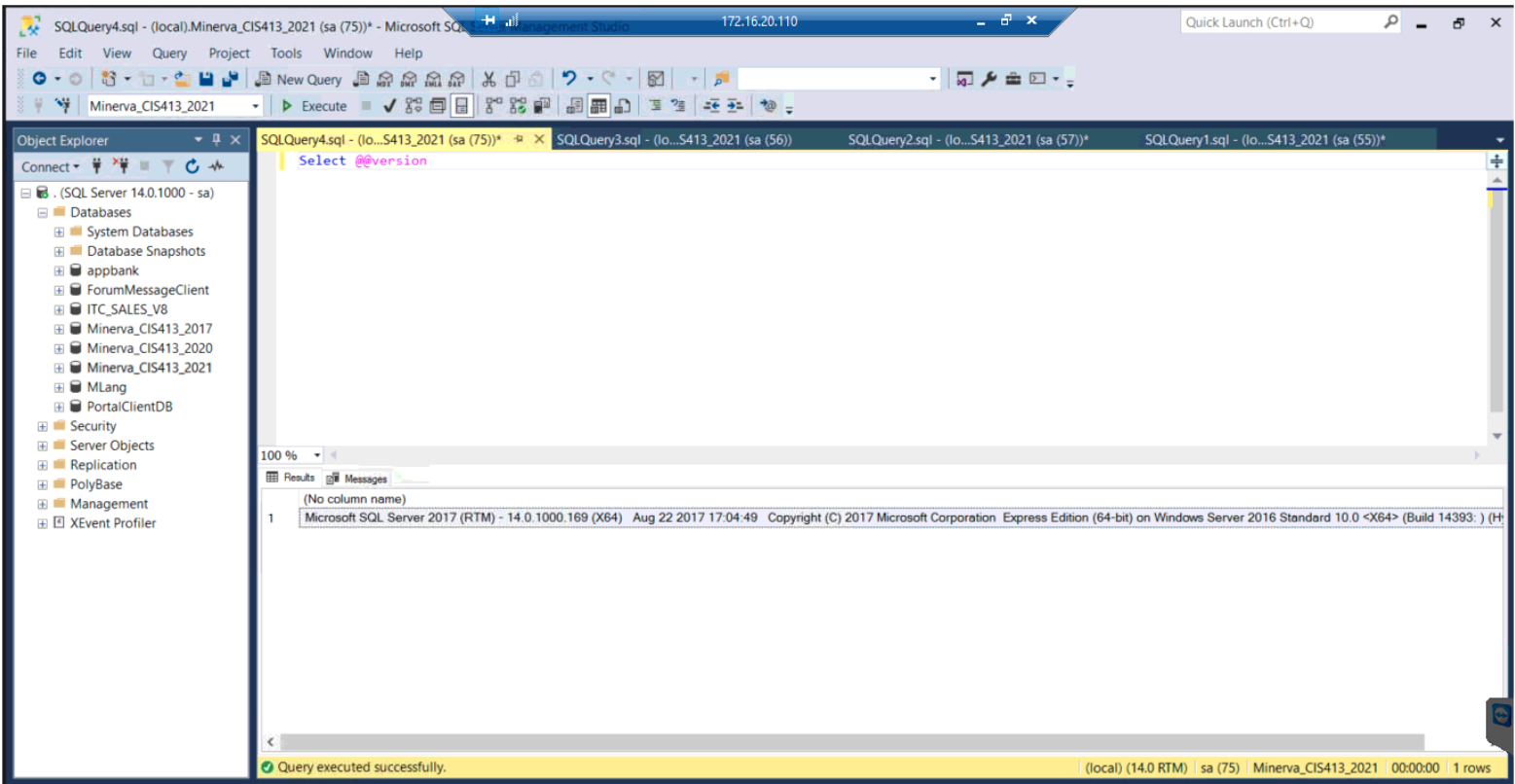Click the Save All icon
This screenshot has height=784, width=1515.
pyautogui.click(x=230, y=80)
